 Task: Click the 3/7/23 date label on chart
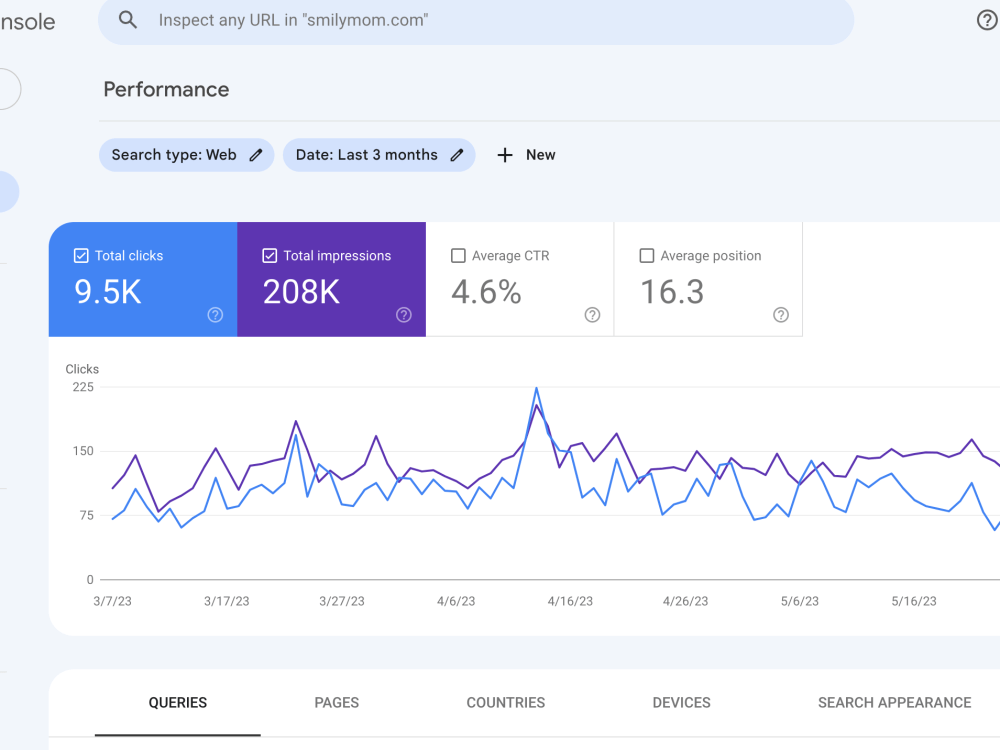point(112,601)
